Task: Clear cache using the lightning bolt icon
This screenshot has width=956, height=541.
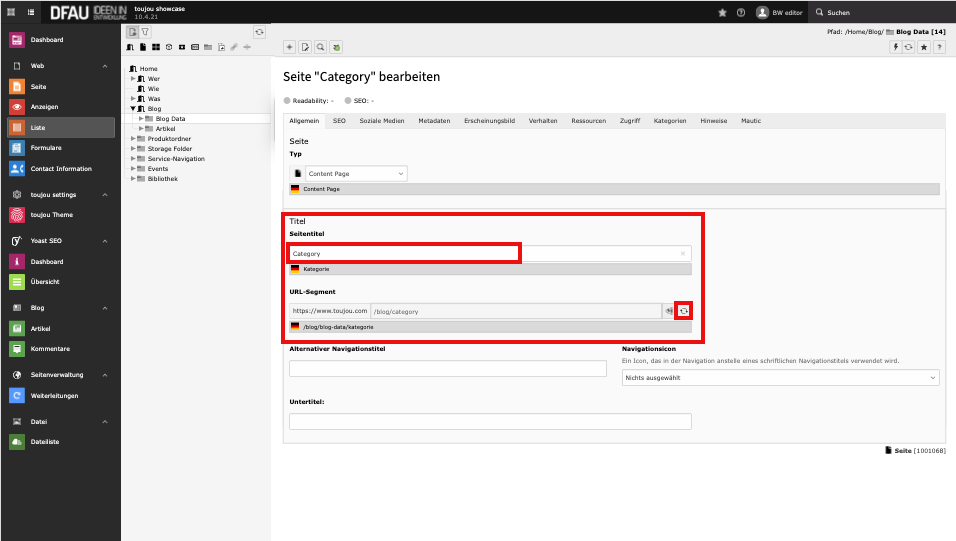Action: pyautogui.click(x=896, y=47)
